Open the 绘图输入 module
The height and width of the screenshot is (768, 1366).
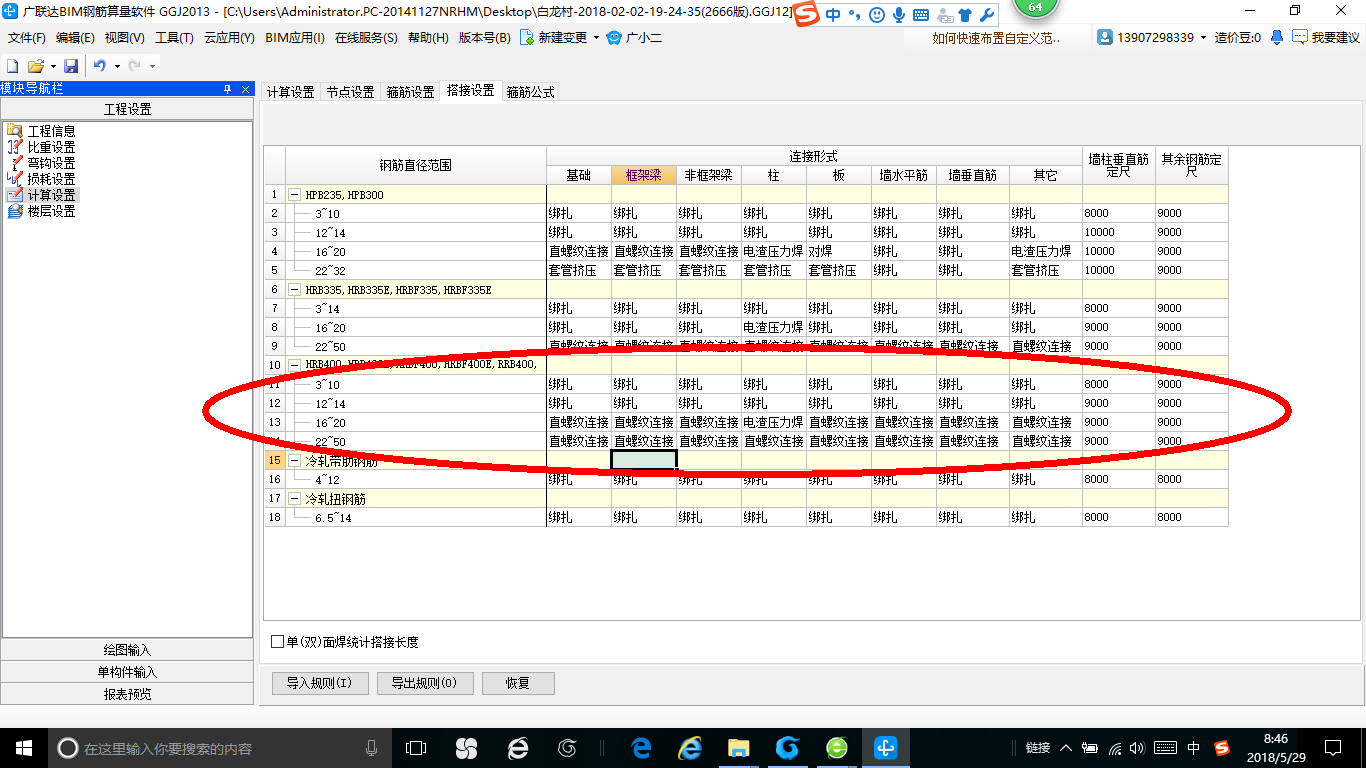coord(127,650)
